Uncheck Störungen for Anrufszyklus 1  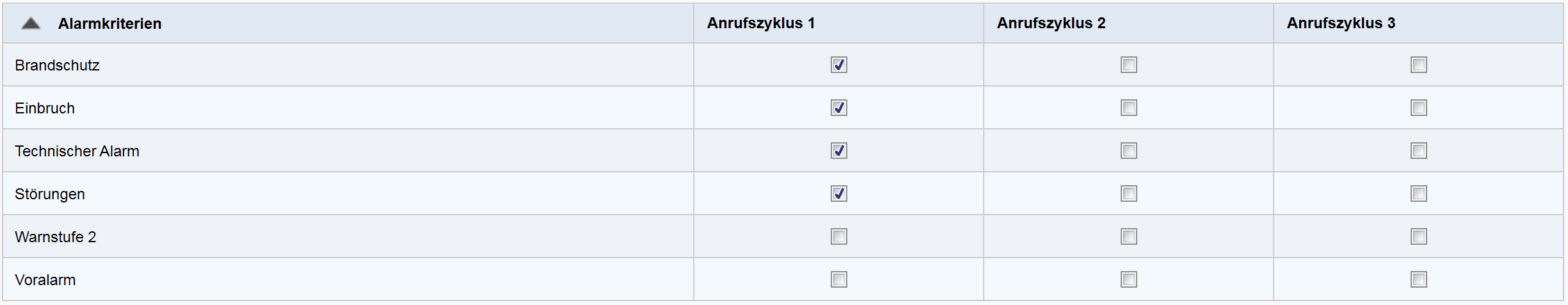[x=838, y=194]
